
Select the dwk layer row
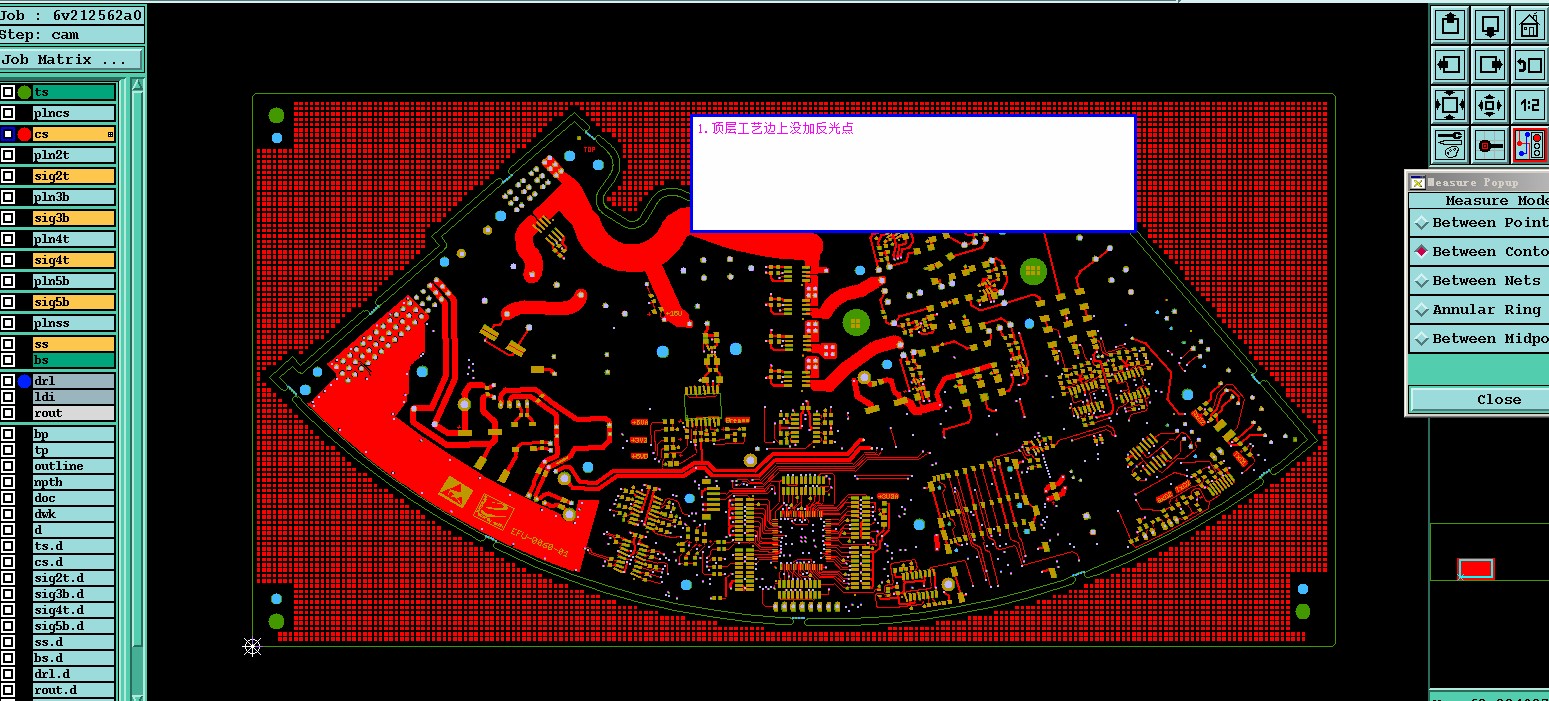[73, 514]
